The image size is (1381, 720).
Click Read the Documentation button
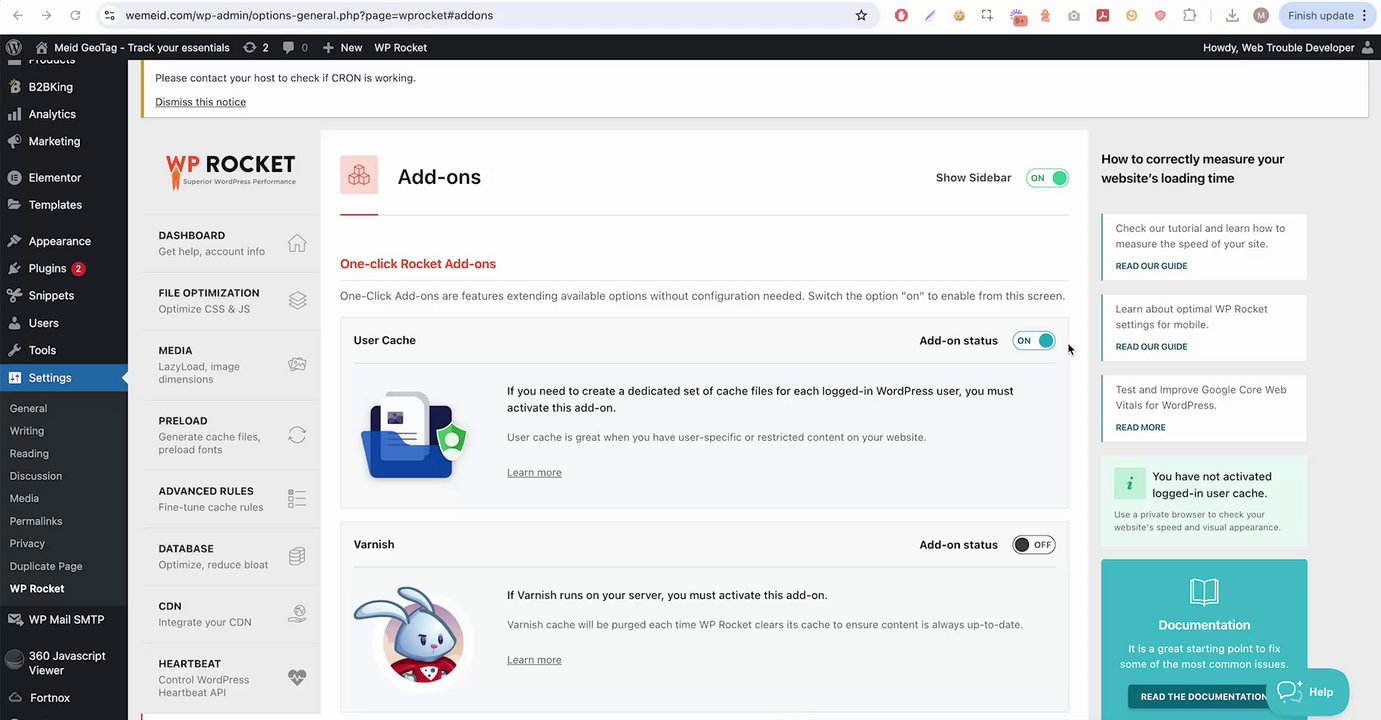point(1203,697)
